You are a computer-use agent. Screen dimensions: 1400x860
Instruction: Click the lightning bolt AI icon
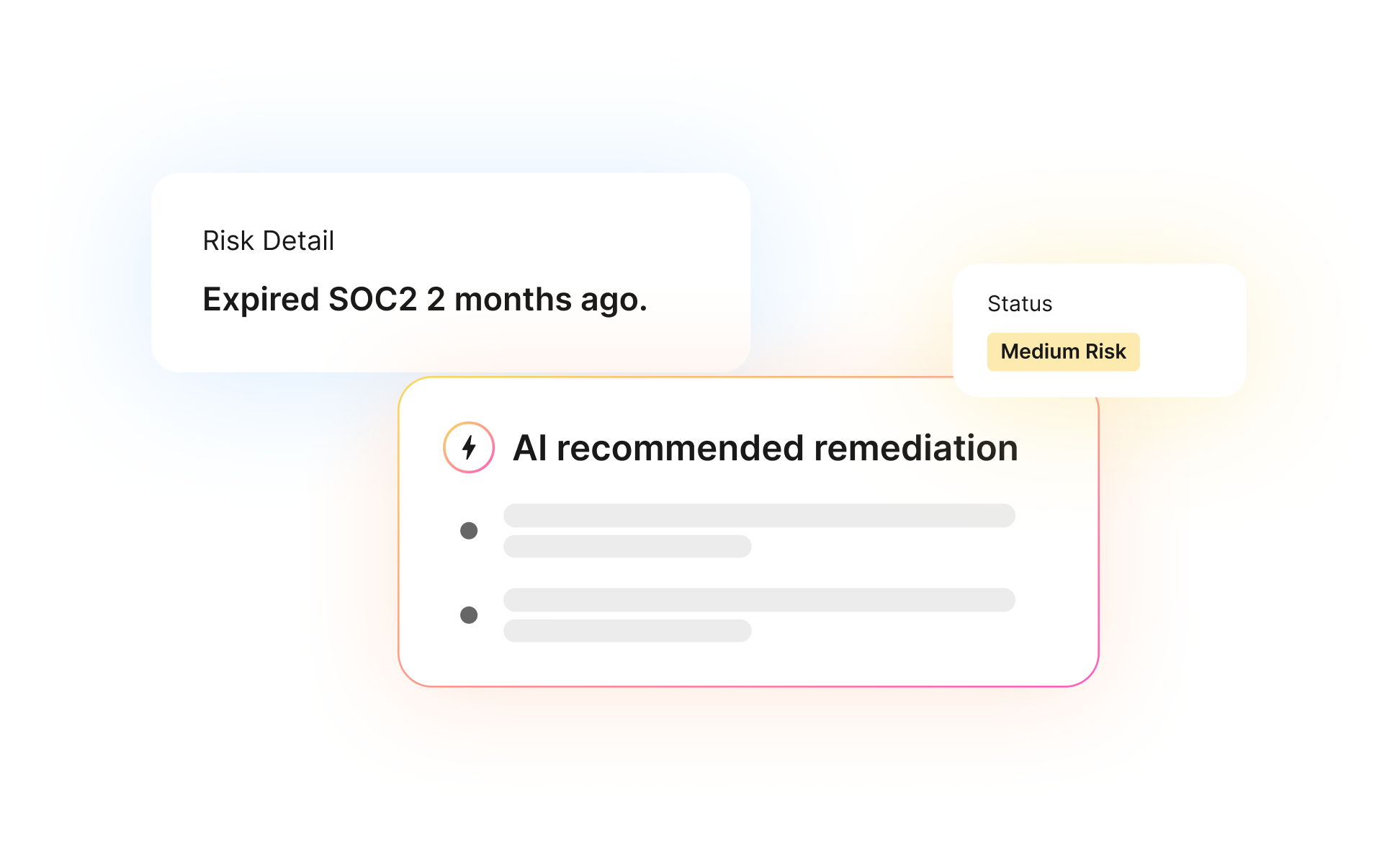tap(469, 447)
